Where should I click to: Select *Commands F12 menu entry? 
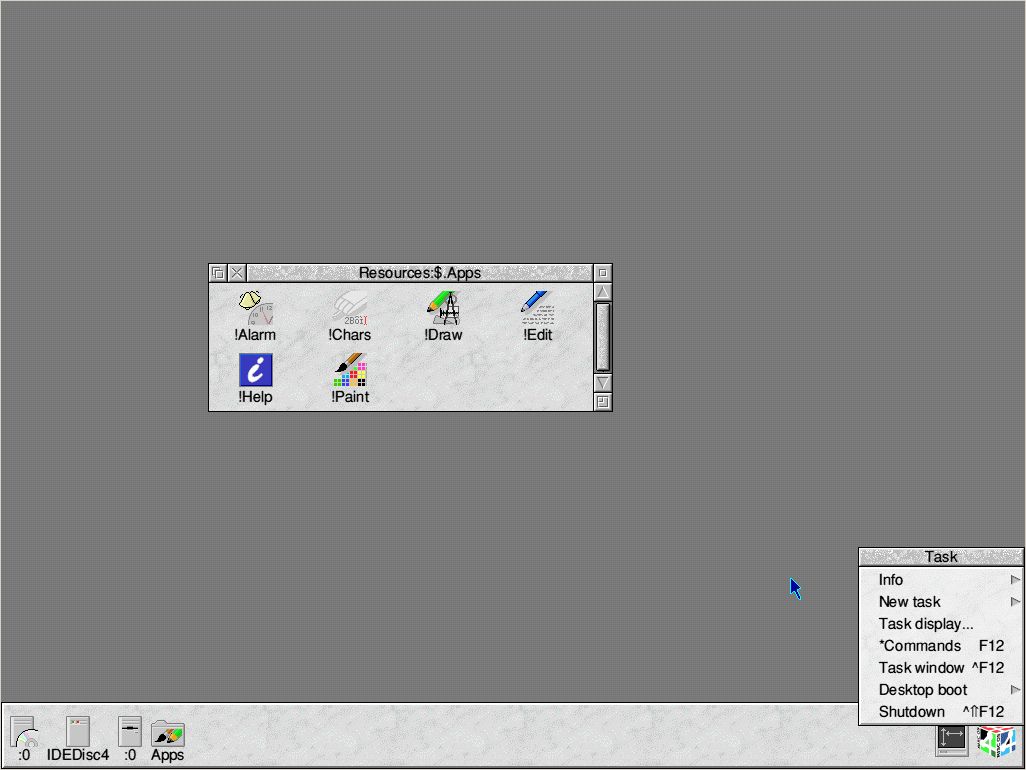pyautogui.click(x=941, y=646)
